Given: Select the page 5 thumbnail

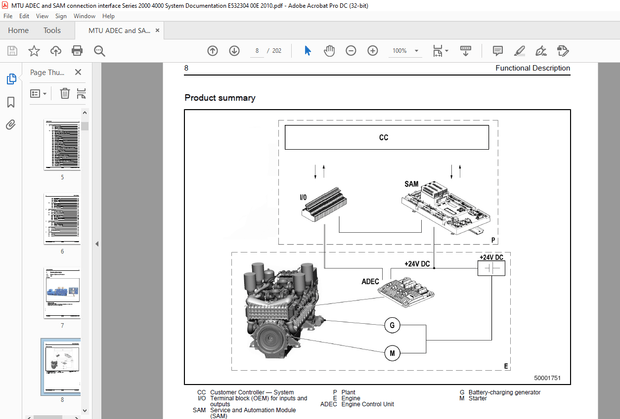Looking at the screenshot, I should 62,145.
